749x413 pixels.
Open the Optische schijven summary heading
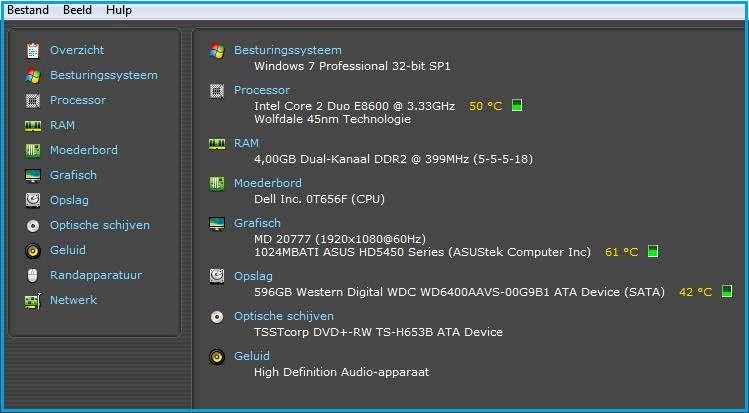click(x=284, y=316)
